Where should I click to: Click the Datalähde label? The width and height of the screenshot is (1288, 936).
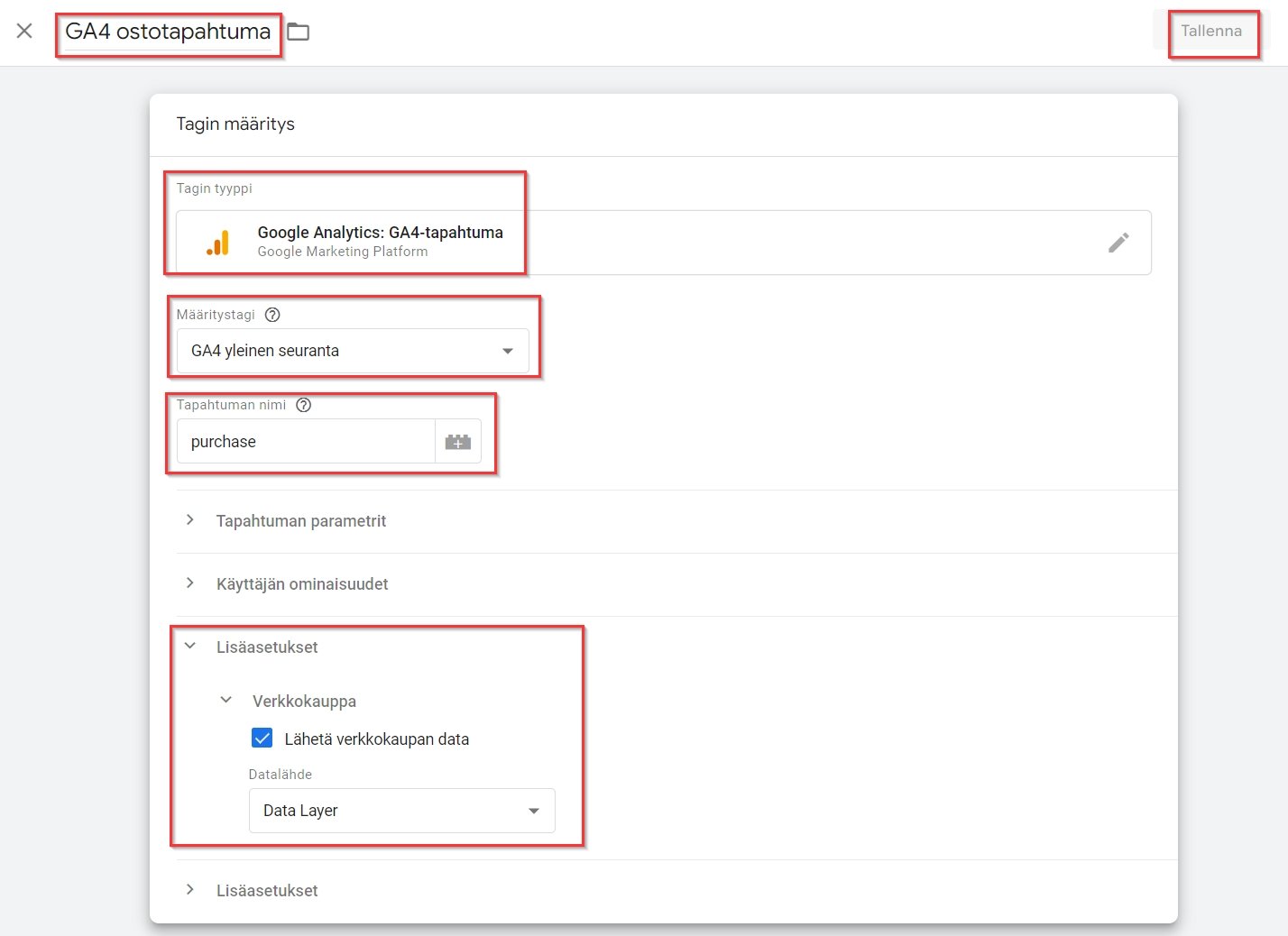[x=281, y=775]
